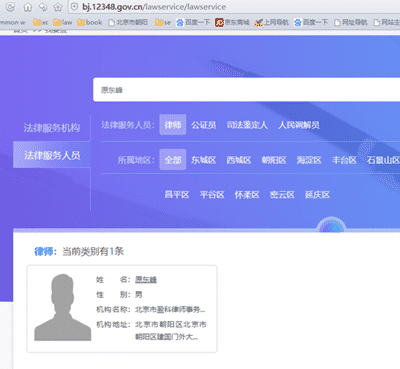Open the book bookmarks folder
This screenshot has width=400, height=369.
click(x=90, y=22)
